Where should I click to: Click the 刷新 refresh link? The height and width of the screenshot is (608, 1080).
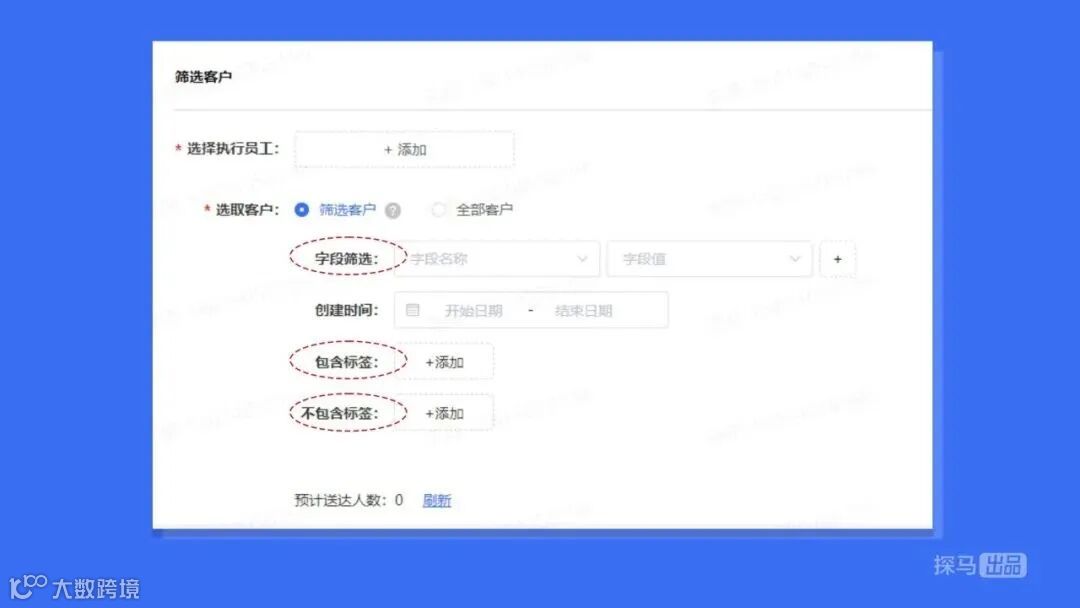tap(437, 501)
